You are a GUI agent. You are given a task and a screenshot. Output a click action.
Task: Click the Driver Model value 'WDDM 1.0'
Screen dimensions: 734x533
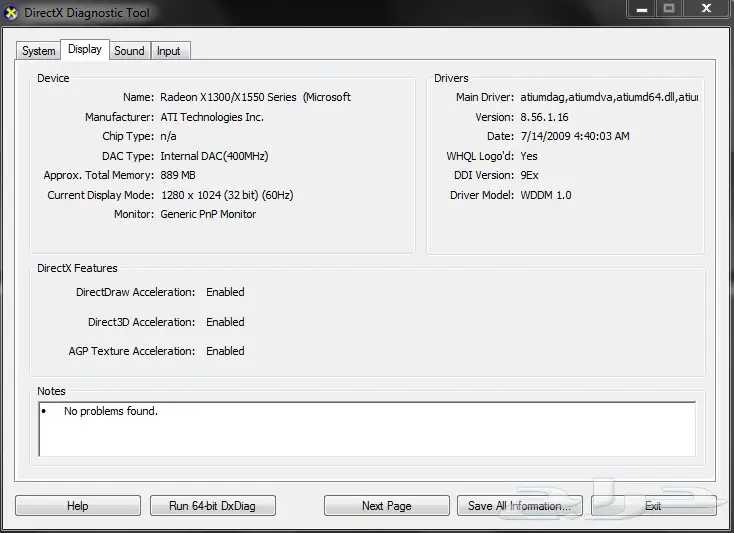tap(546, 195)
